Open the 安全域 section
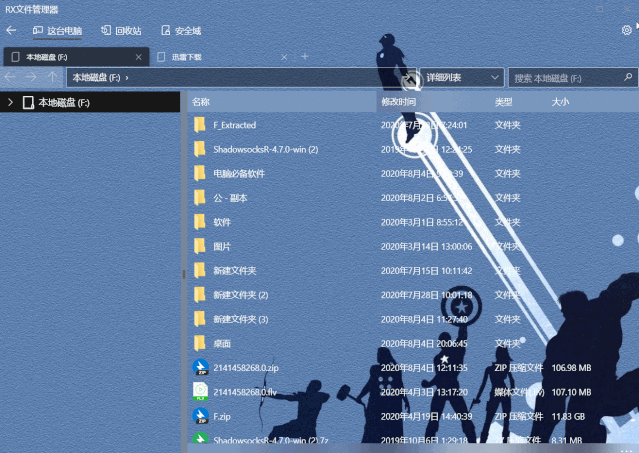639x453 pixels. click(x=181, y=31)
